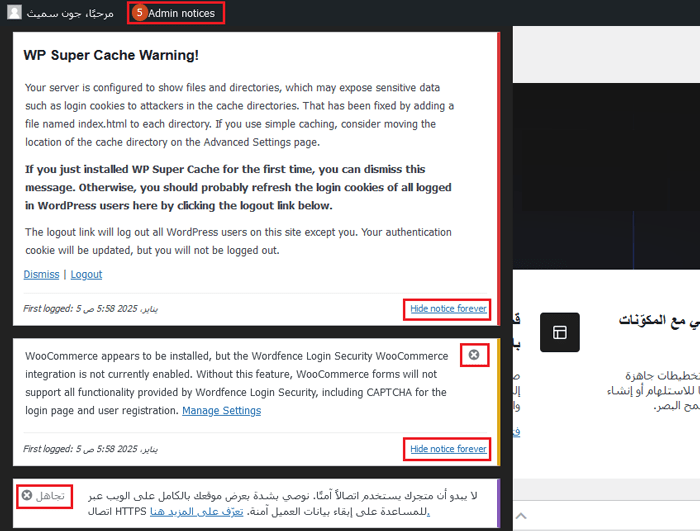Image resolution: width=700 pixels, height=531 pixels.
Task: Dismiss the WooCommerce Wordfence notice with X icon
Action: click(474, 355)
